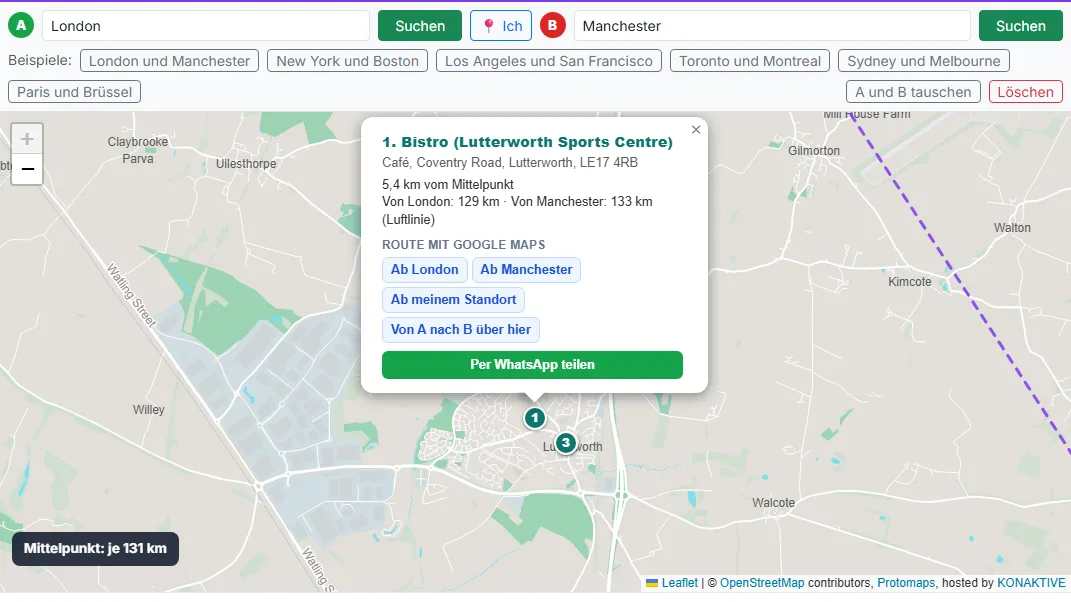The width and height of the screenshot is (1071, 602).
Task: Share via Per WhatsApp teilen button
Action: [x=532, y=364]
